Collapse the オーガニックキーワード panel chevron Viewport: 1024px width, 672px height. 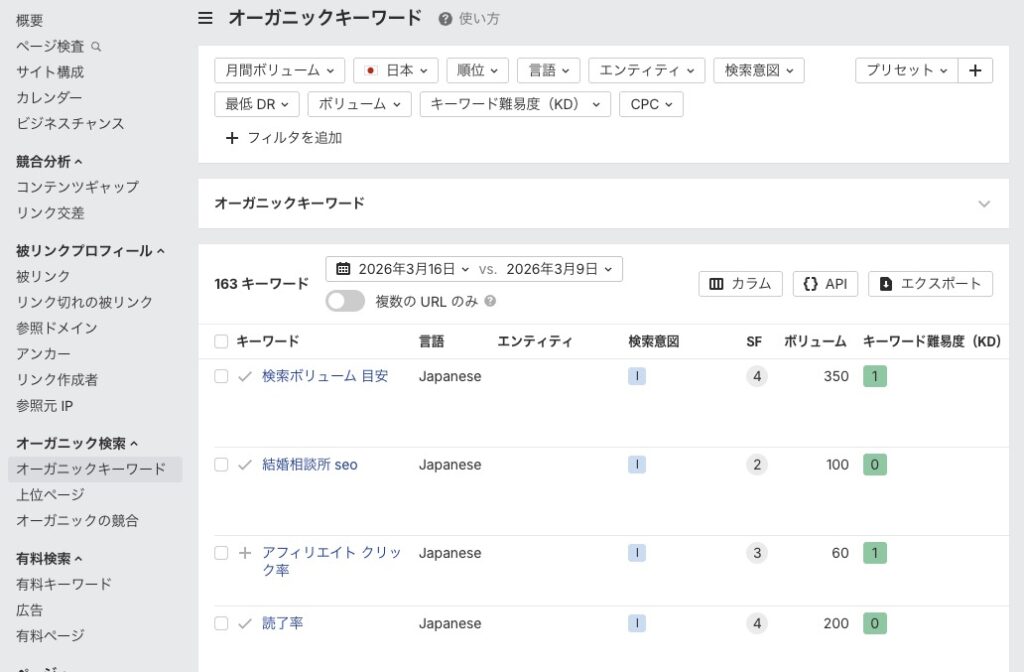983,202
